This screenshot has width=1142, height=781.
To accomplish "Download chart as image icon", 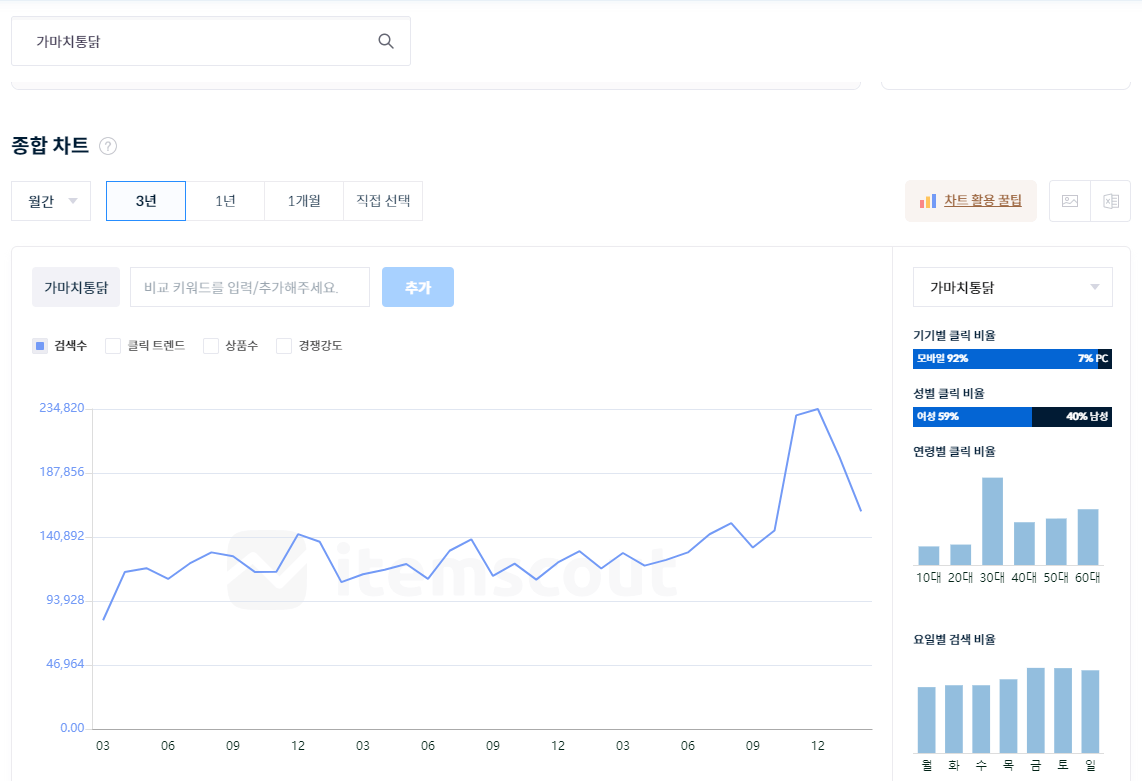I will 1070,201.
